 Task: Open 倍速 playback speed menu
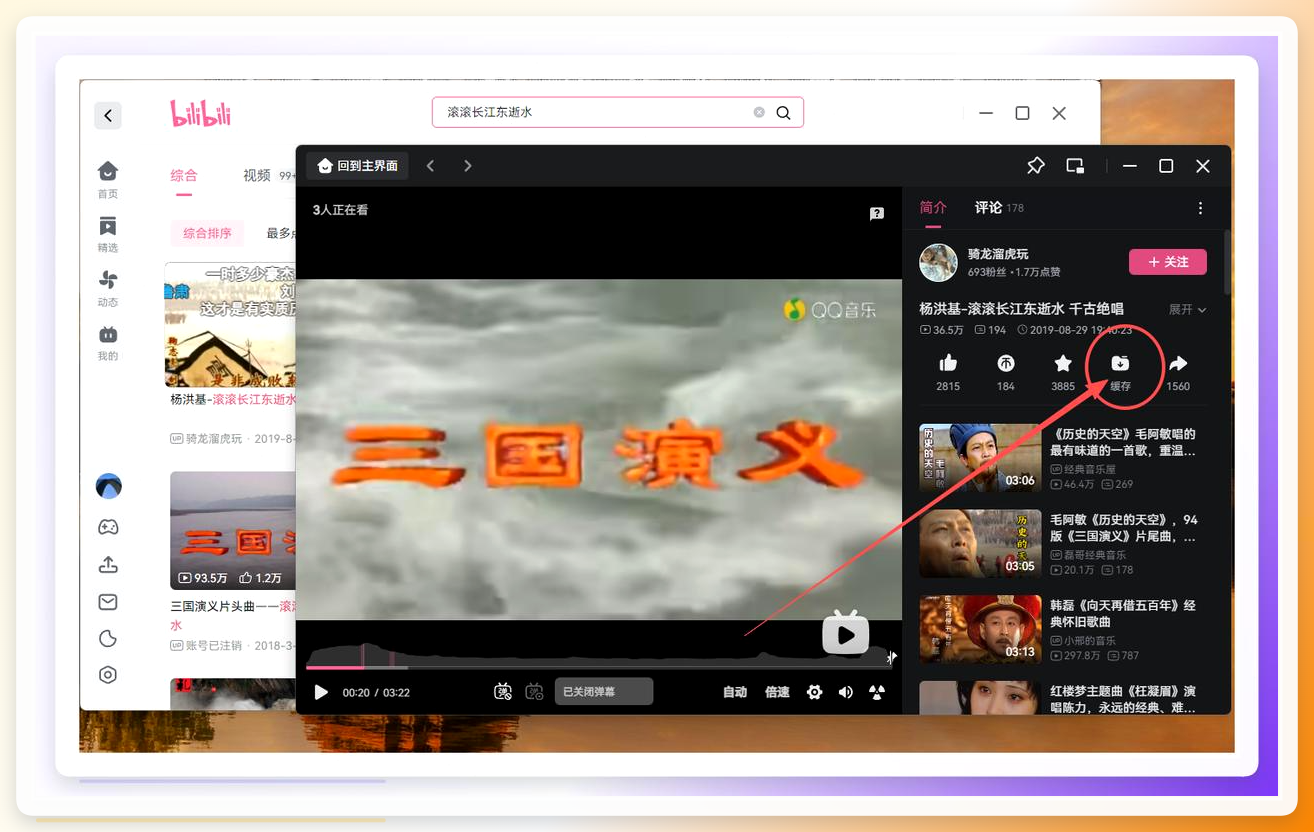click(777, 692)
